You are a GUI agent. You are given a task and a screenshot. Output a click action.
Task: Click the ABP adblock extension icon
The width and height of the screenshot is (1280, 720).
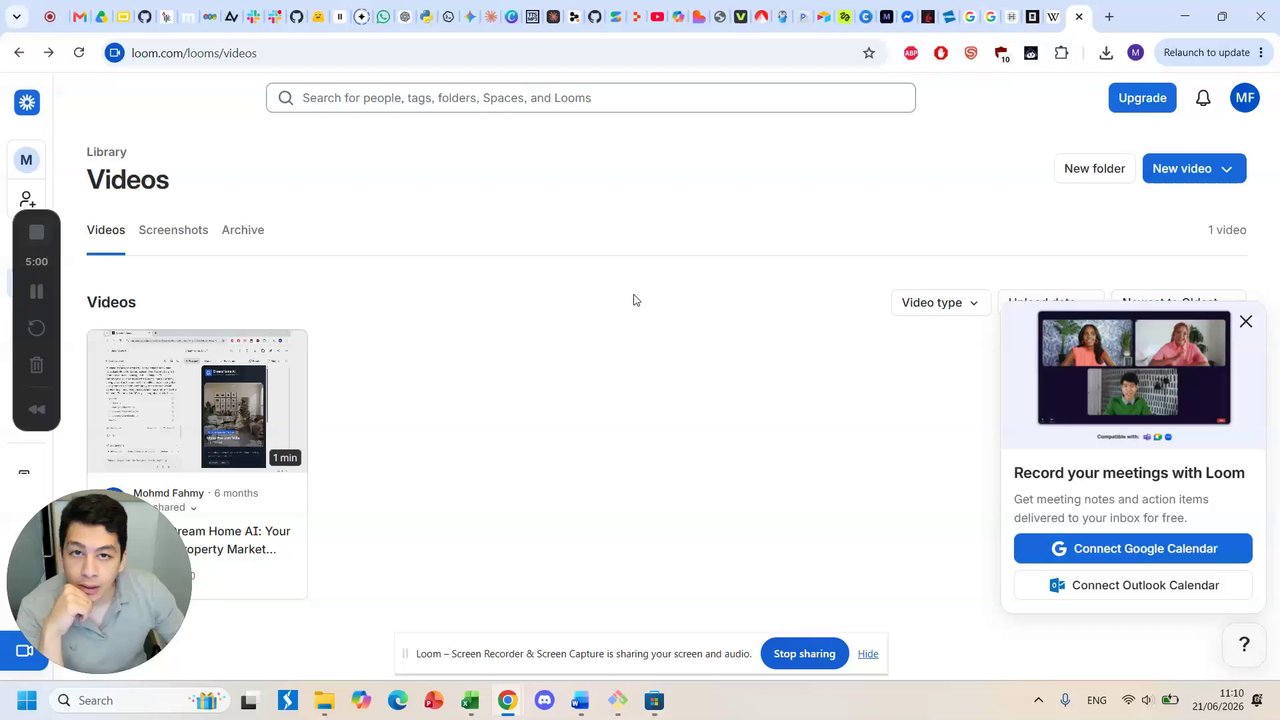click(911, 53)
